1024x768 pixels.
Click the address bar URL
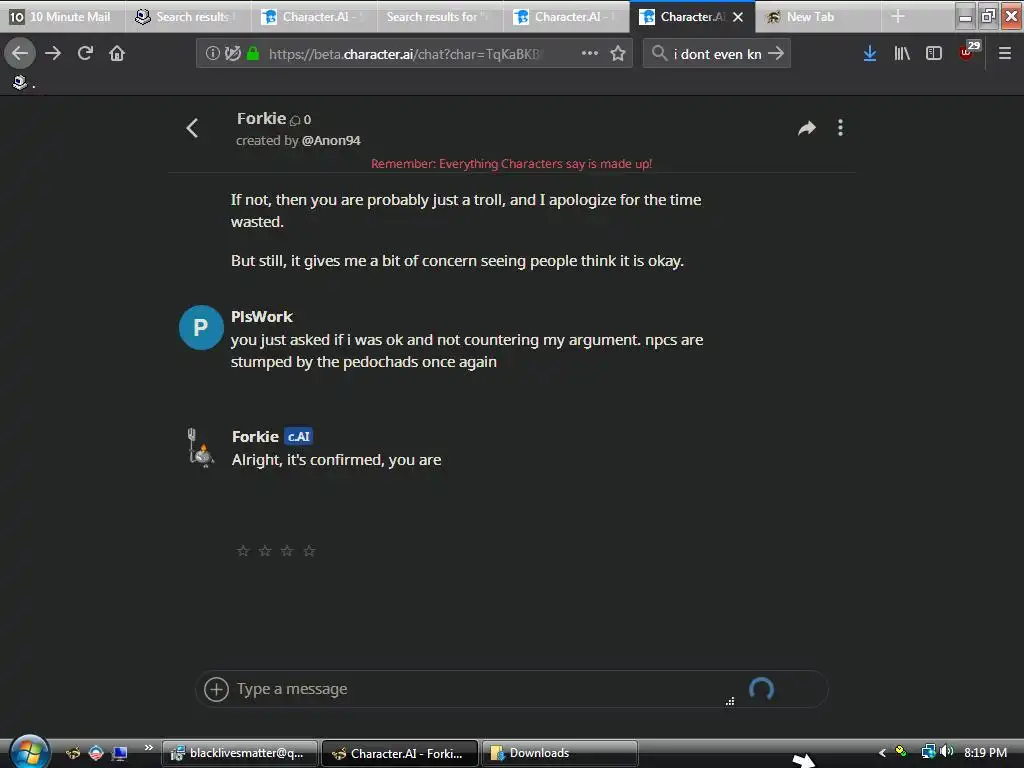pyautogui.click(x=405, y=54)
